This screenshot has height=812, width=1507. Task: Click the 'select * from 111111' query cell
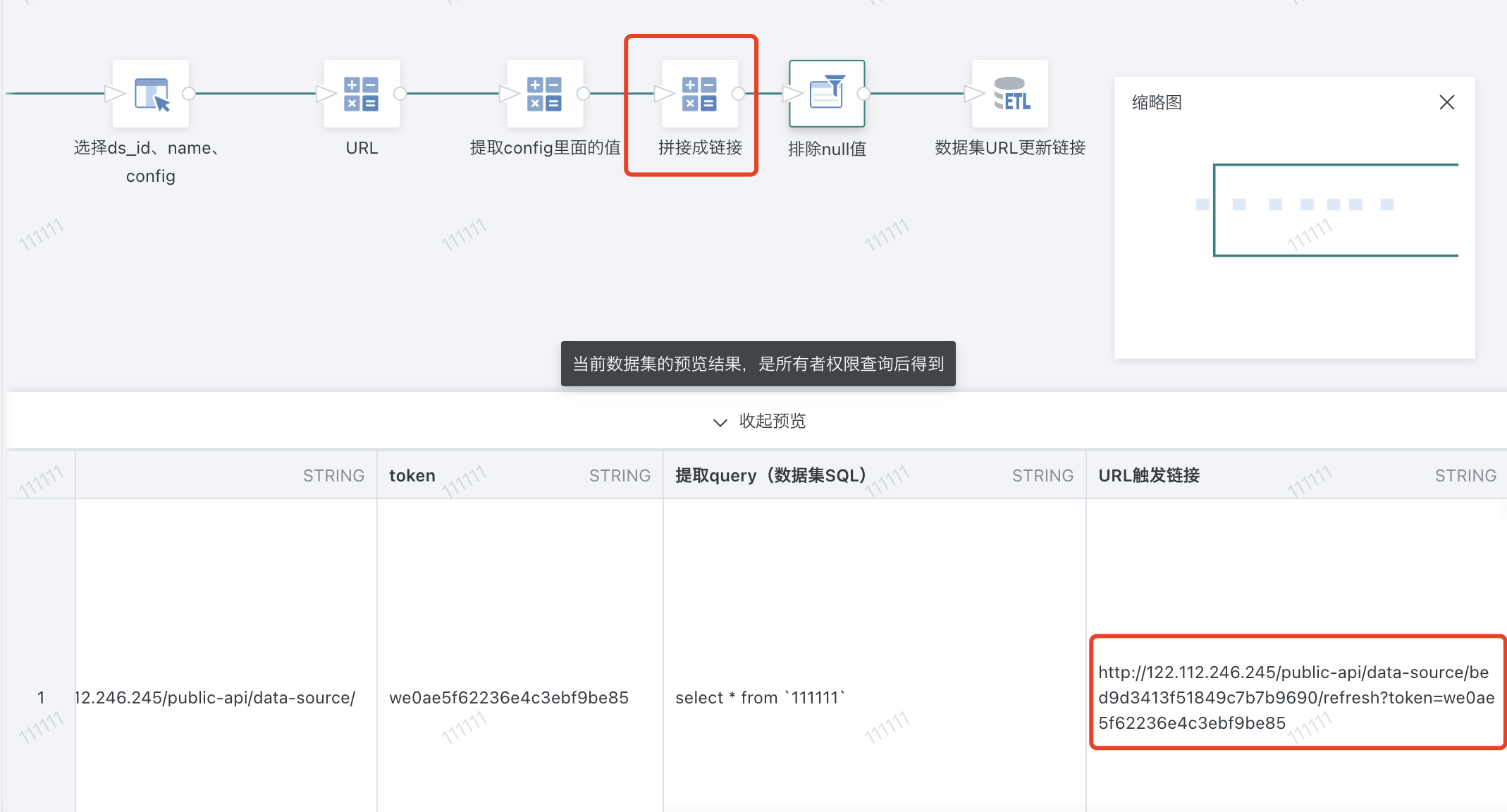click(x=760, y=698)
